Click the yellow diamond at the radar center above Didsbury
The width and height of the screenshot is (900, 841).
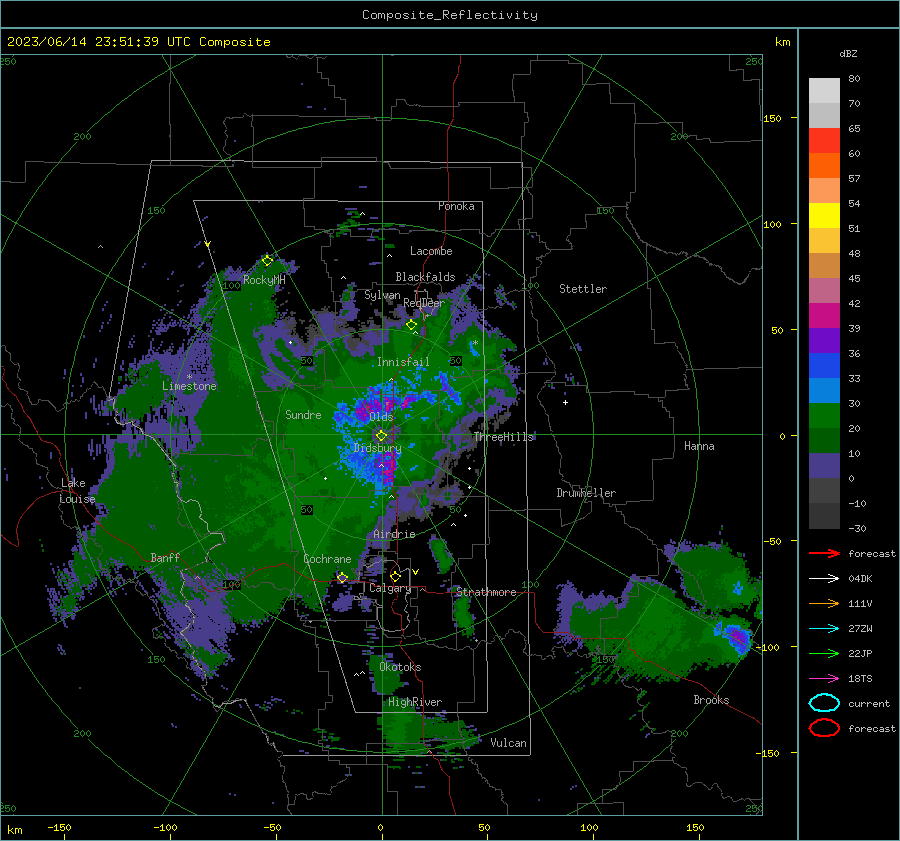coord(381,435)
